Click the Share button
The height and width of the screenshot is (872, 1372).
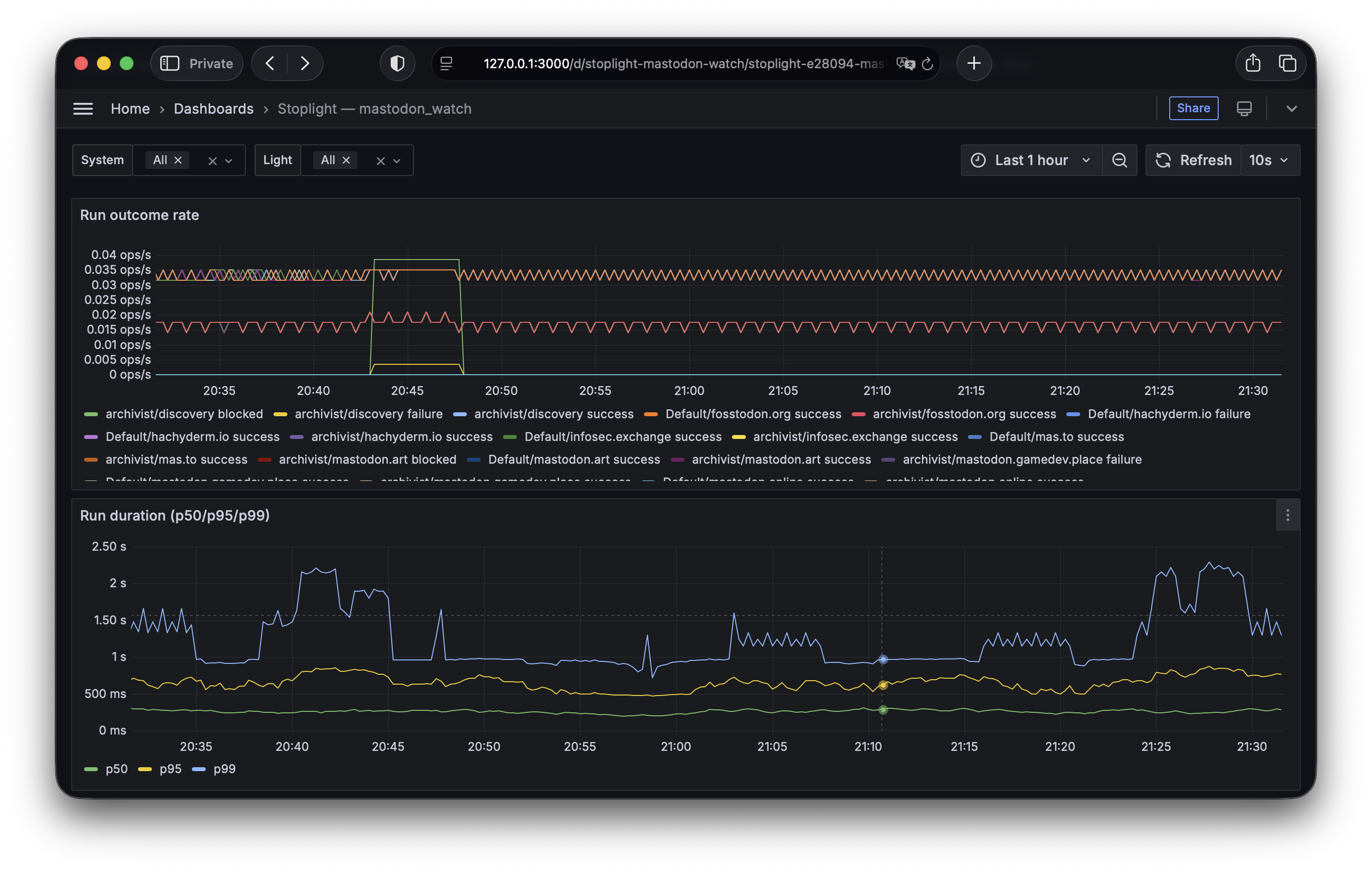click(x=1193, y=108)
